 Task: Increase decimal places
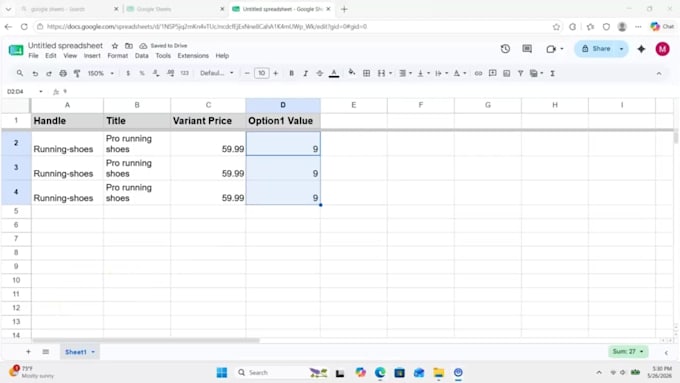tap(170, 73)
